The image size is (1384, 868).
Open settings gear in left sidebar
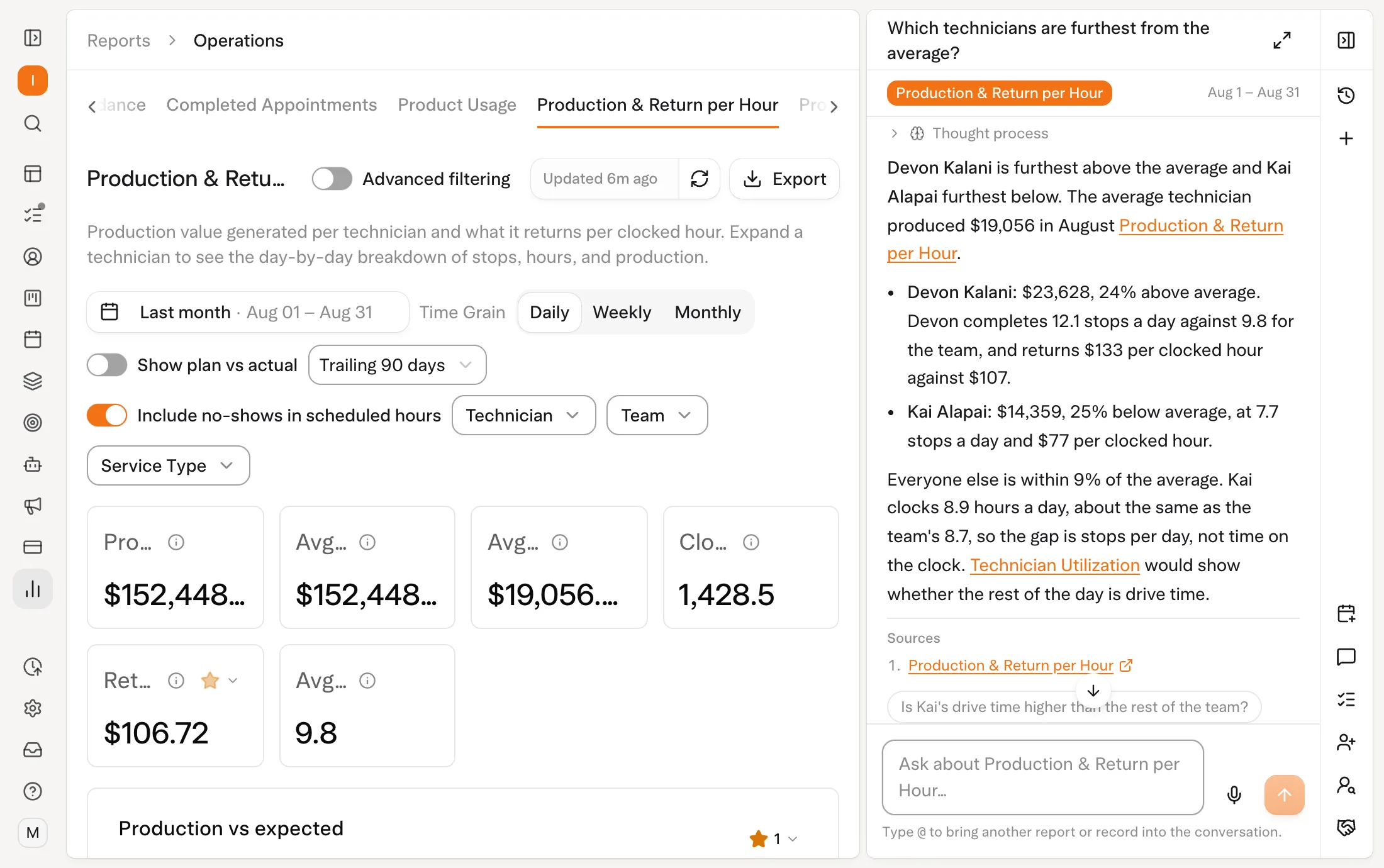[x=33, y=708]
